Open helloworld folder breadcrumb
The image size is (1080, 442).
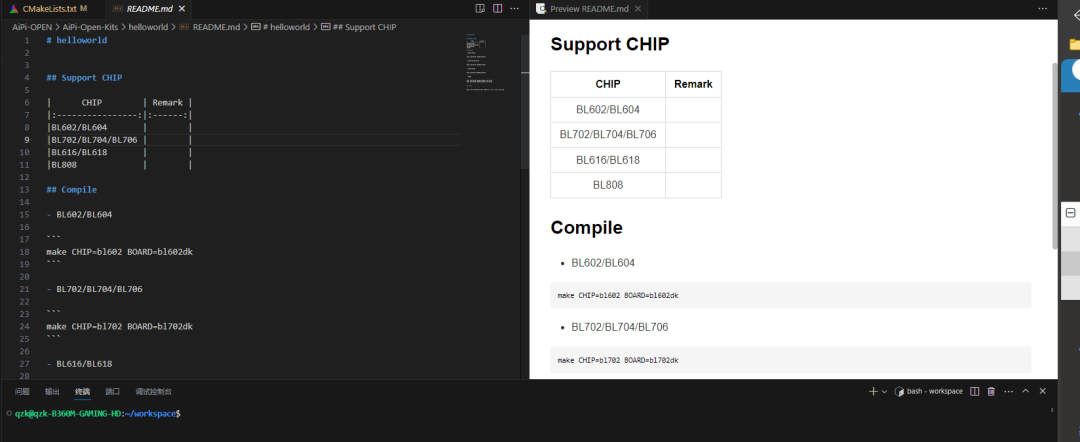click(150, 27)
